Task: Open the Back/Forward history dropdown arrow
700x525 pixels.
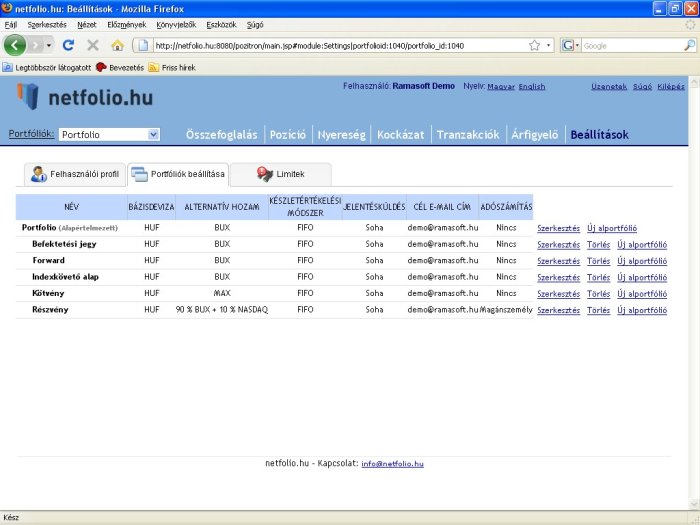Action: pos(49,46)
